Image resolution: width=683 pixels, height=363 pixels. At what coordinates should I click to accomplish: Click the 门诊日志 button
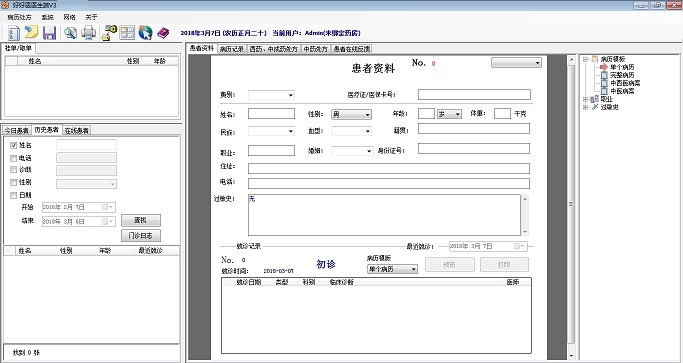141,236
